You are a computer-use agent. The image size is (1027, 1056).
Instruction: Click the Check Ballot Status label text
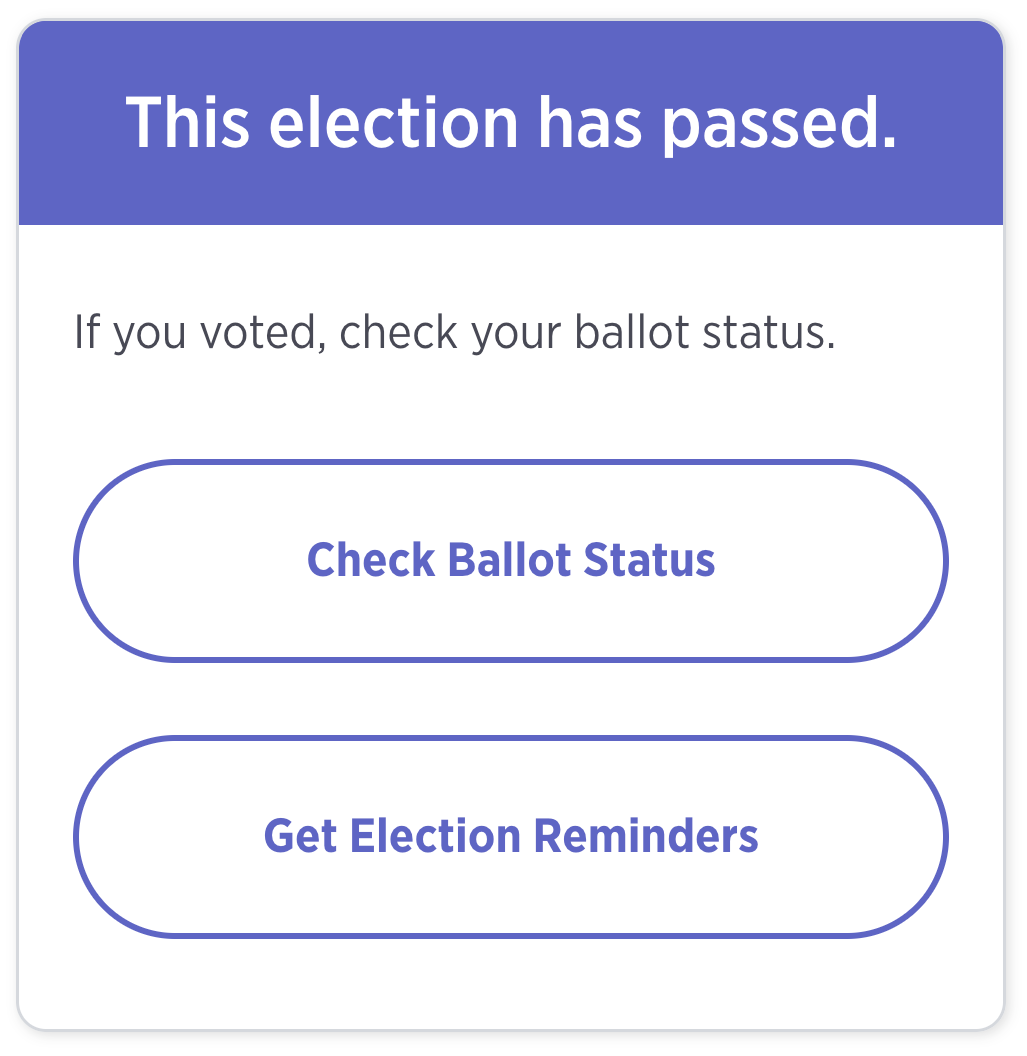coord(512,560)
